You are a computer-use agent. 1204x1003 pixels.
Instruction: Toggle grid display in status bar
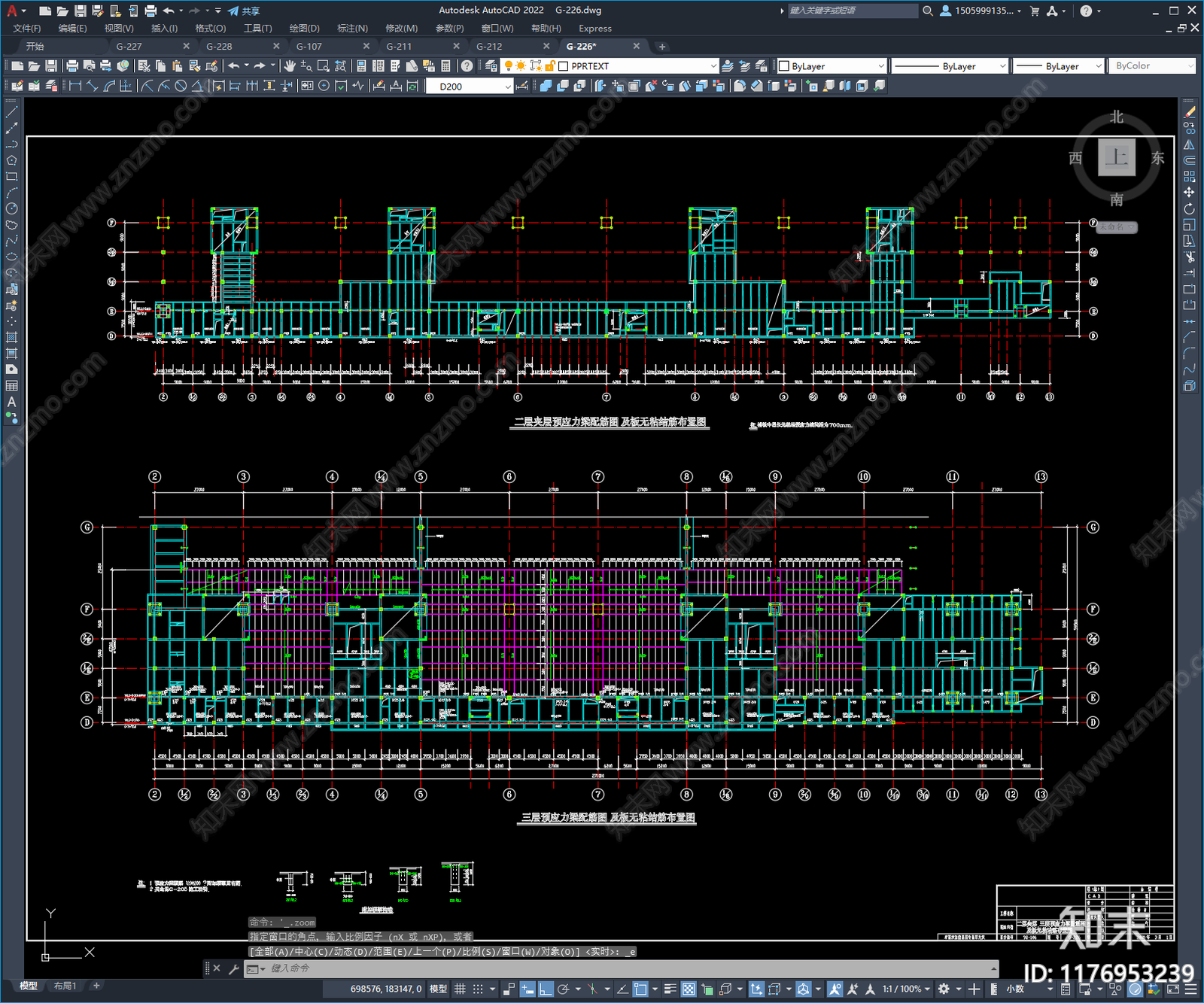pyautogui.click(x=460, y=989)
